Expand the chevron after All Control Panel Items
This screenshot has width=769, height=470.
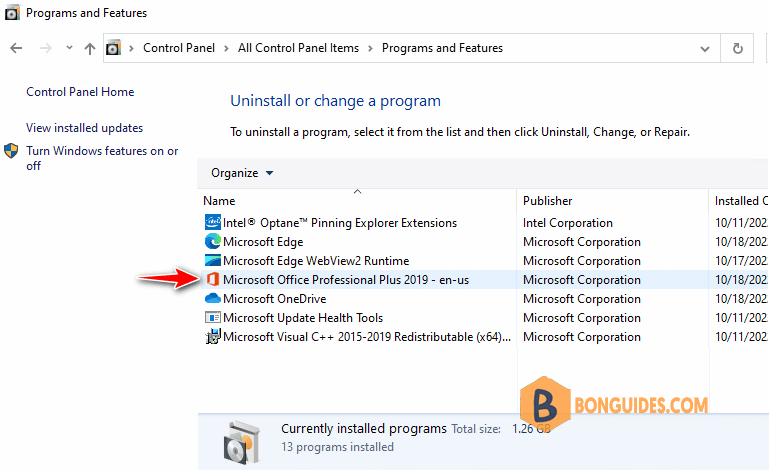pyautogui.click(x=370, y=48)
